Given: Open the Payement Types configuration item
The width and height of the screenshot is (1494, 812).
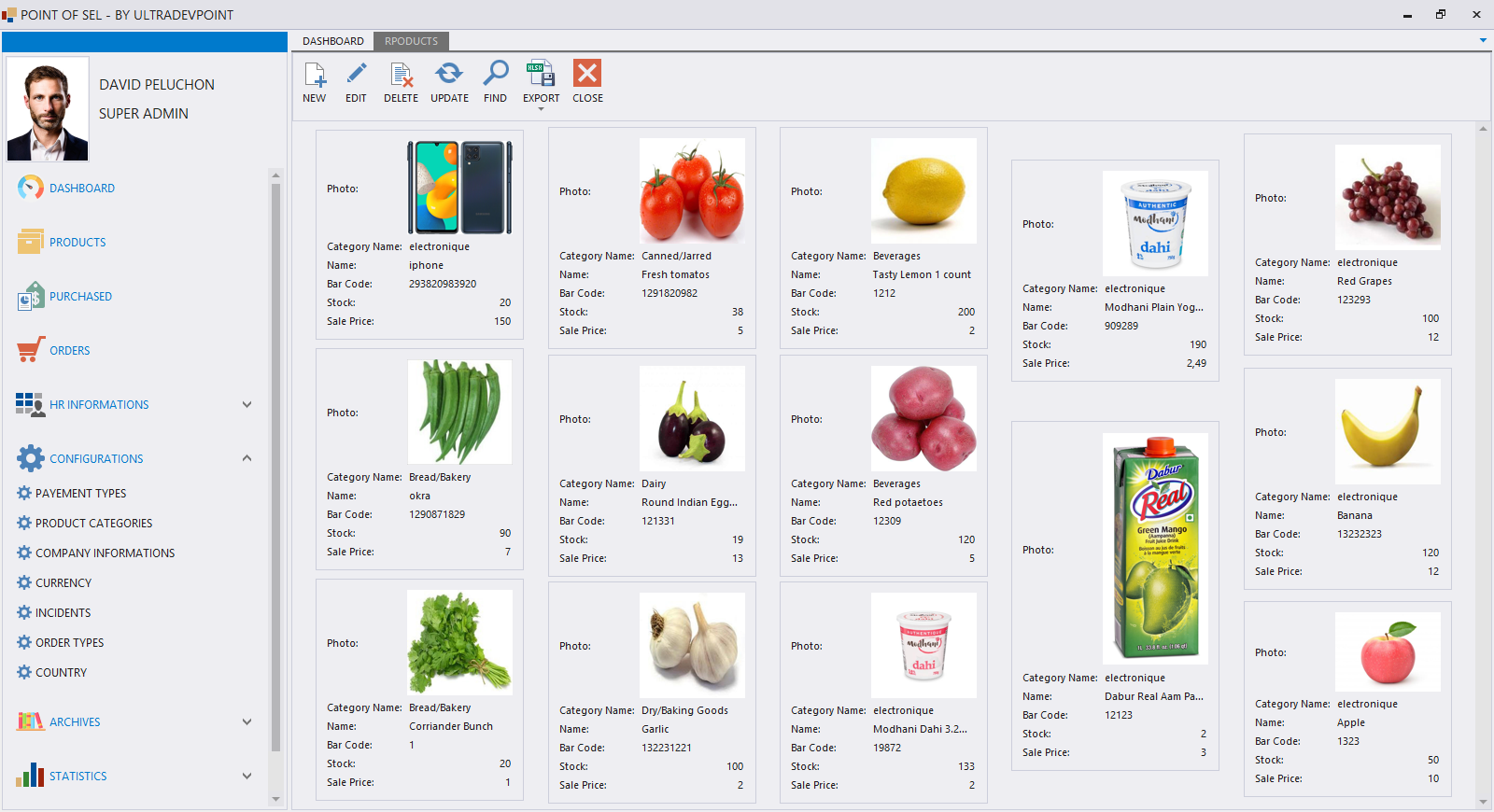Looking at the screenshot, I should tap(80, 493).
